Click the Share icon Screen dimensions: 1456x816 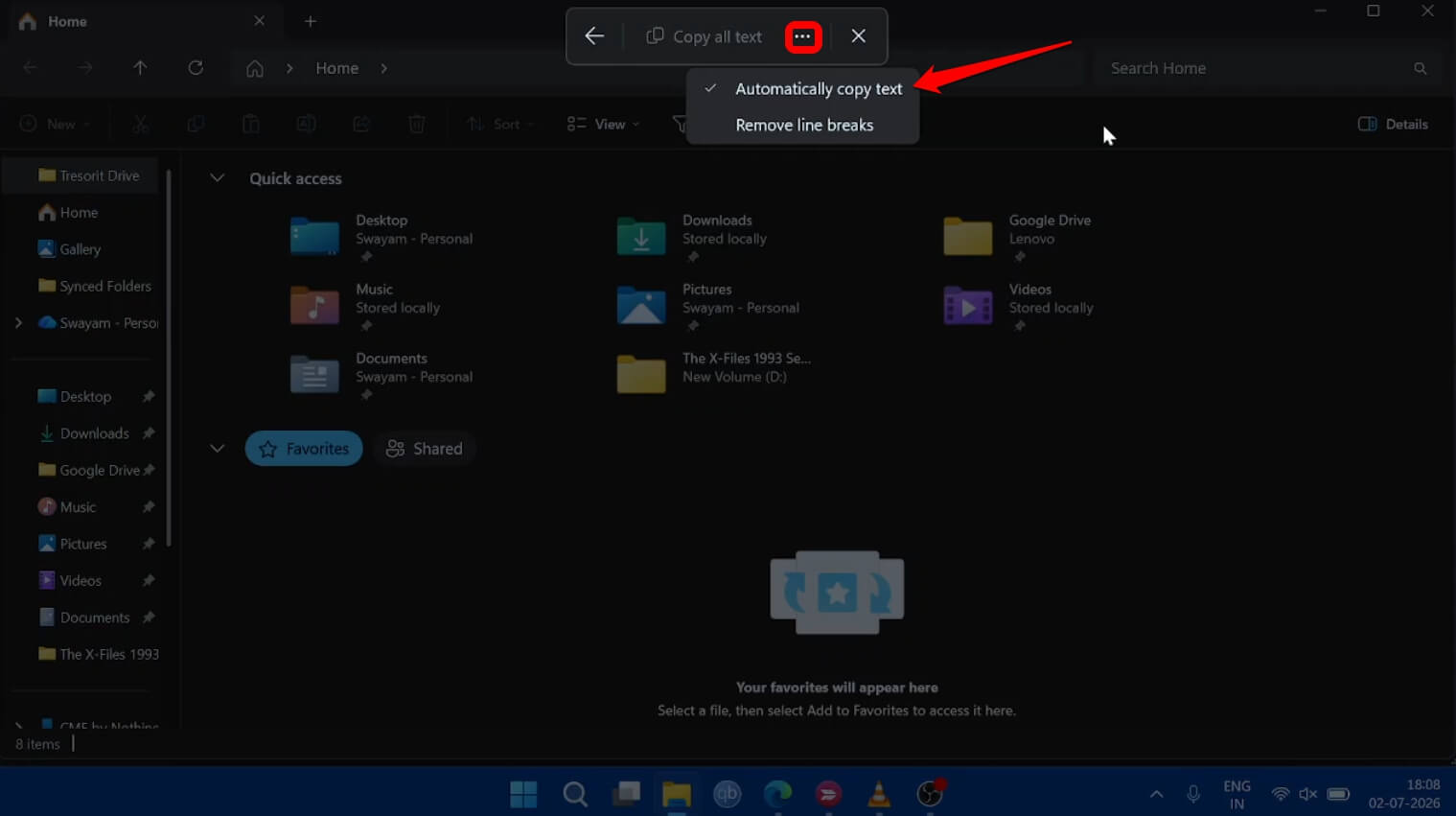(x=361, y=124)
